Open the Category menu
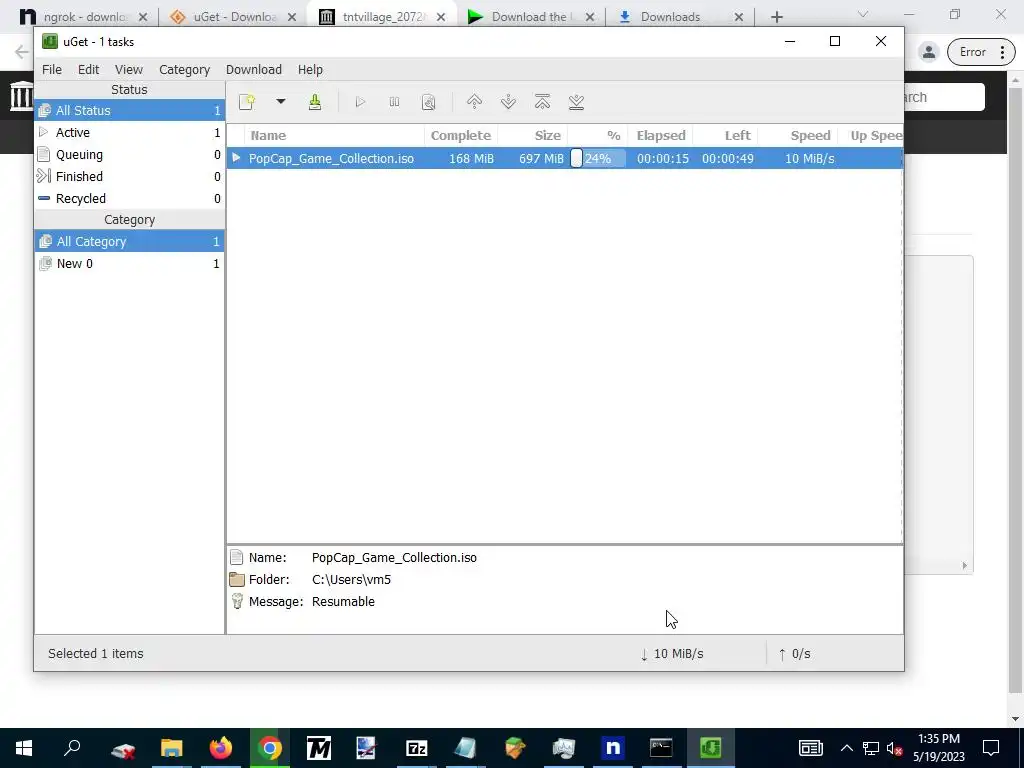Screen dimensions: 1024x768 (x=184, y=69)
